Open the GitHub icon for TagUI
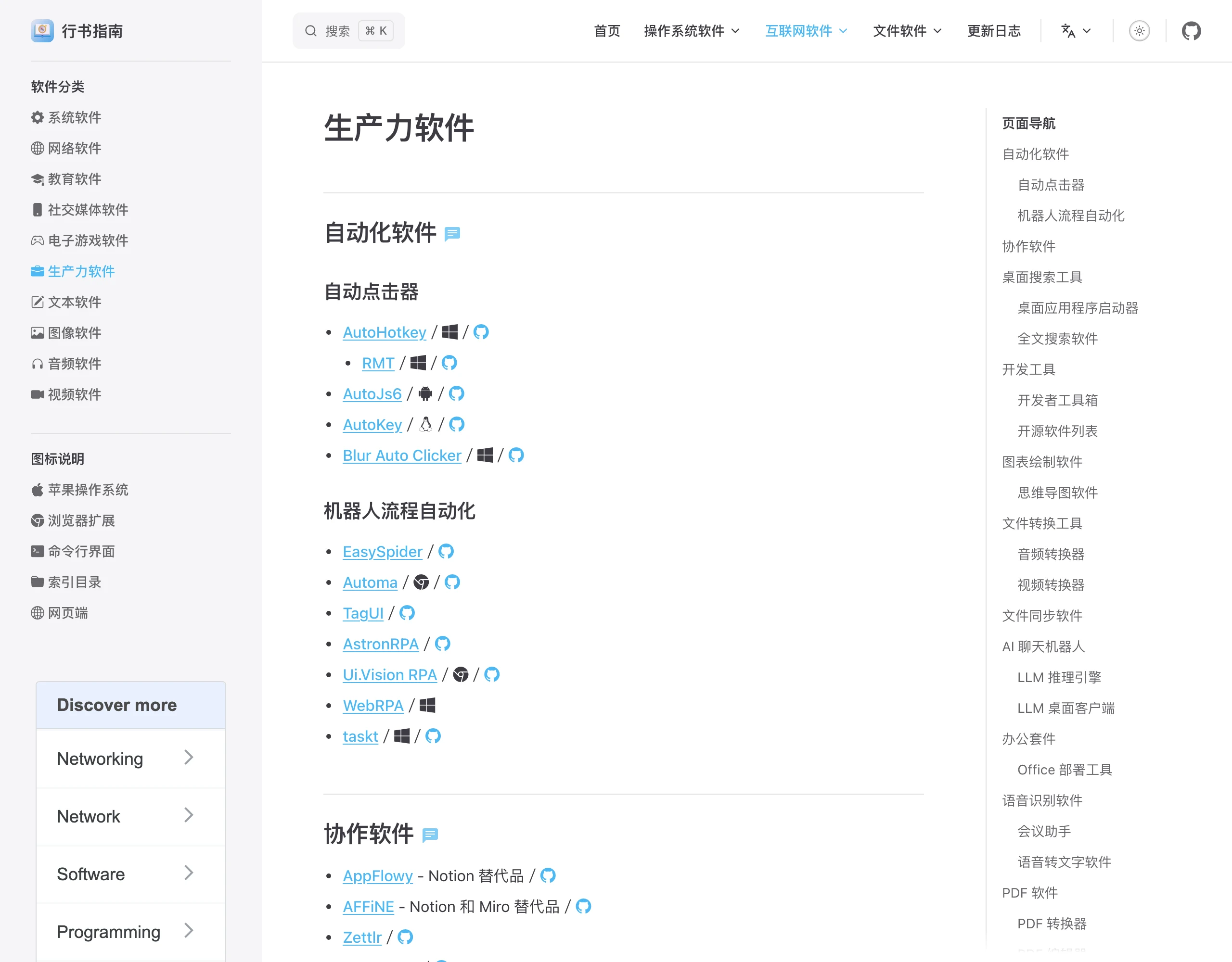Image resolution: width=1232 pixels, height=962 pixels. (407, 613)
